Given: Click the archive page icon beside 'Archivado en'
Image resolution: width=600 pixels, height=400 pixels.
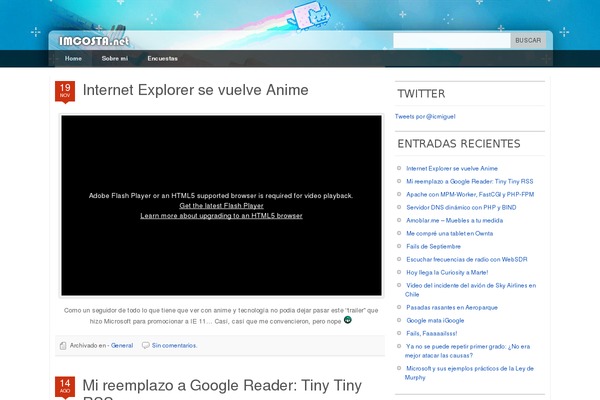Looking at the screenshot, I should click(63, 346).
